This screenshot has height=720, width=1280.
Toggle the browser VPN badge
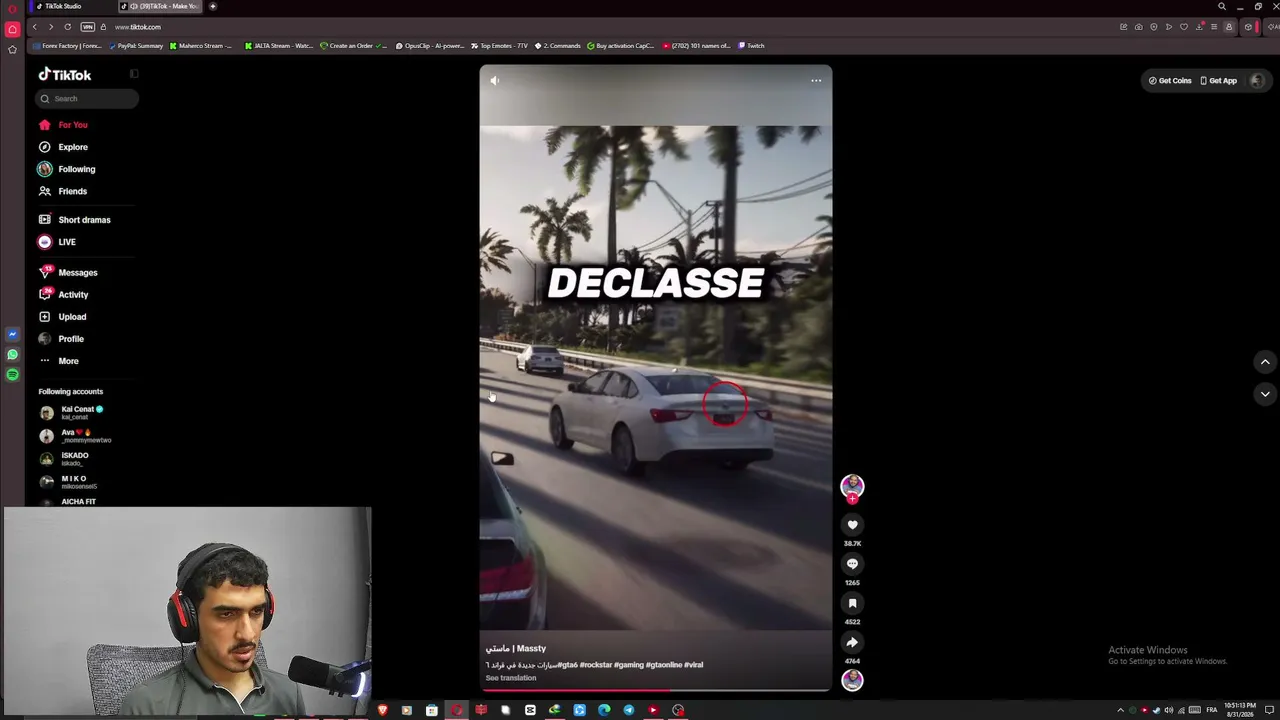(87, 27)
